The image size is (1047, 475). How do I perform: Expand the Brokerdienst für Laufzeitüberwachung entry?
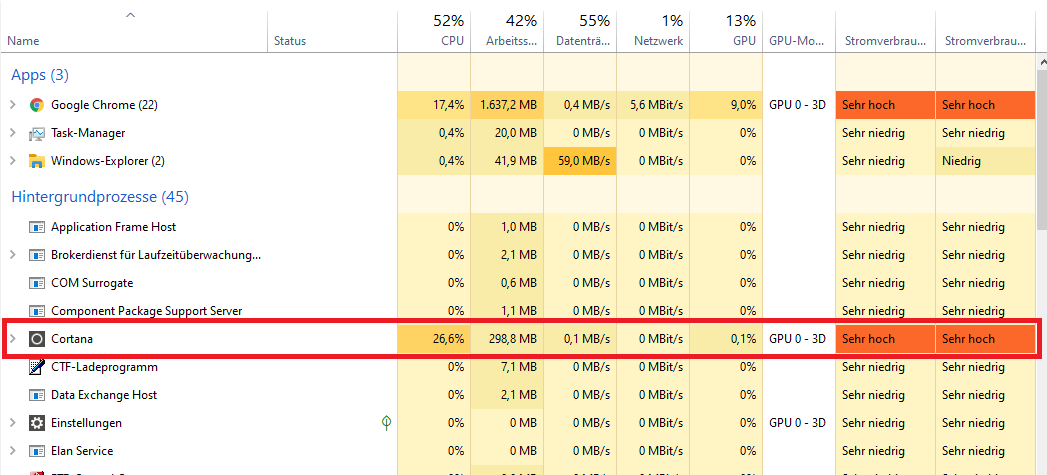point(12,255)
